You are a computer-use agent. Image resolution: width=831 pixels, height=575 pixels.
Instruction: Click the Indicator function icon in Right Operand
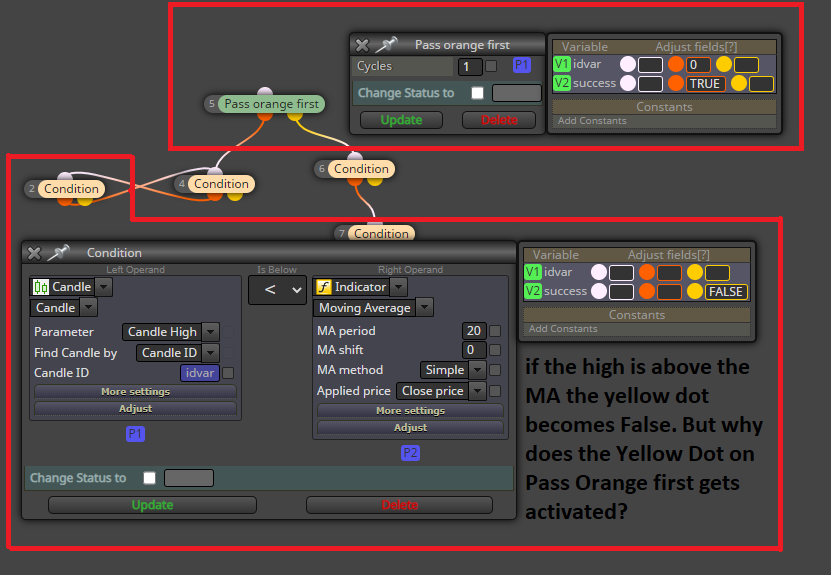(x=324, y=287)
